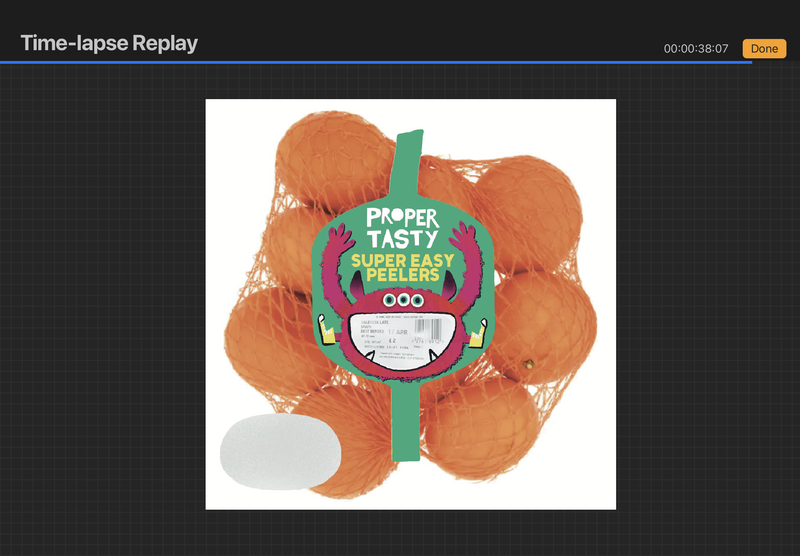Click the dark grid background left of canvas
Screen dimensions: 800x556
pyautogui.click(x=100, y=300)
